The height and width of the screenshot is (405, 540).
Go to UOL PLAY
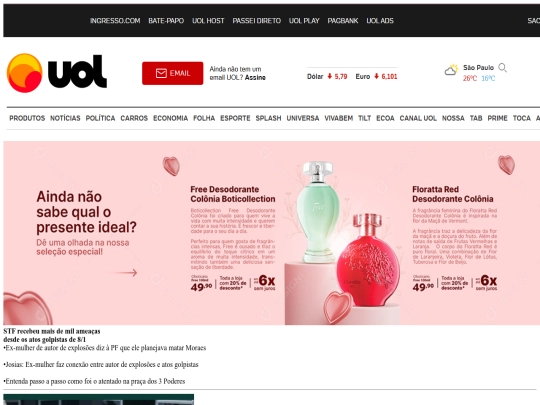click(x=304, y=21)
